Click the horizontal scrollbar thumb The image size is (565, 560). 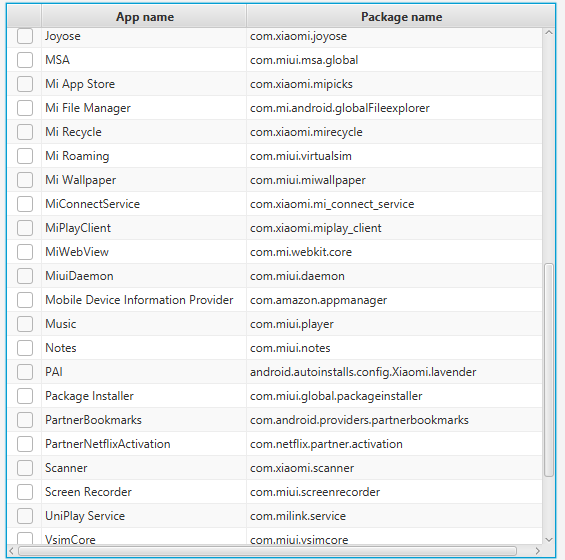267,551
